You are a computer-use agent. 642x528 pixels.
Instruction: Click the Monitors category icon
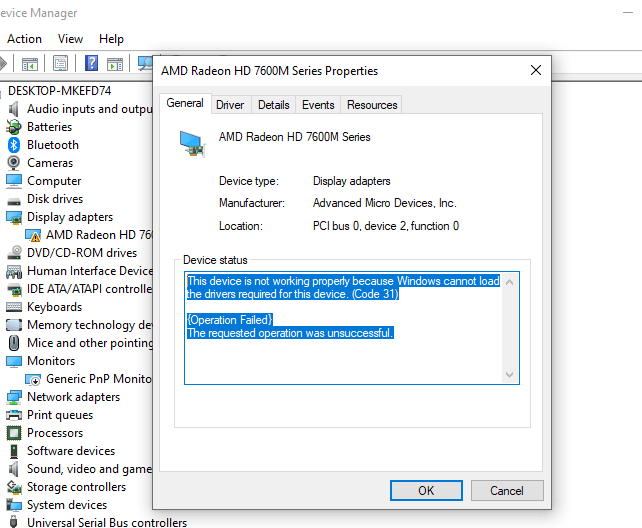(x=14, y=361)
